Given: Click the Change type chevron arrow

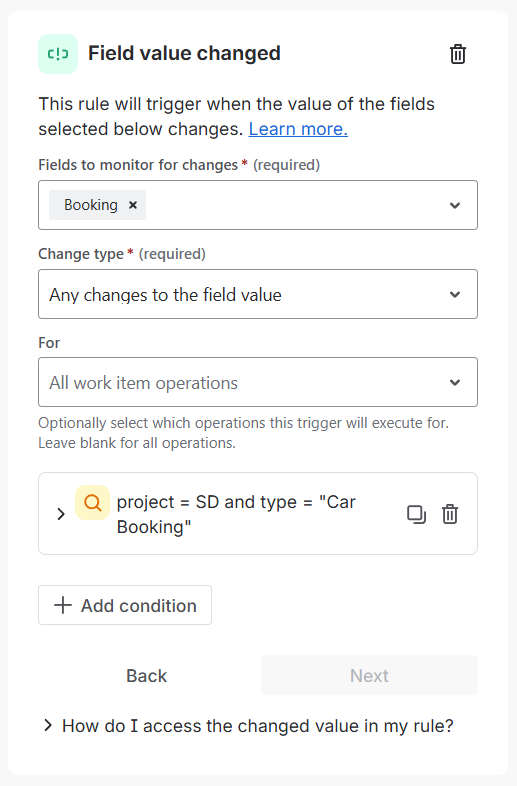Looking at the screenshot, I should tap(455, 294).
